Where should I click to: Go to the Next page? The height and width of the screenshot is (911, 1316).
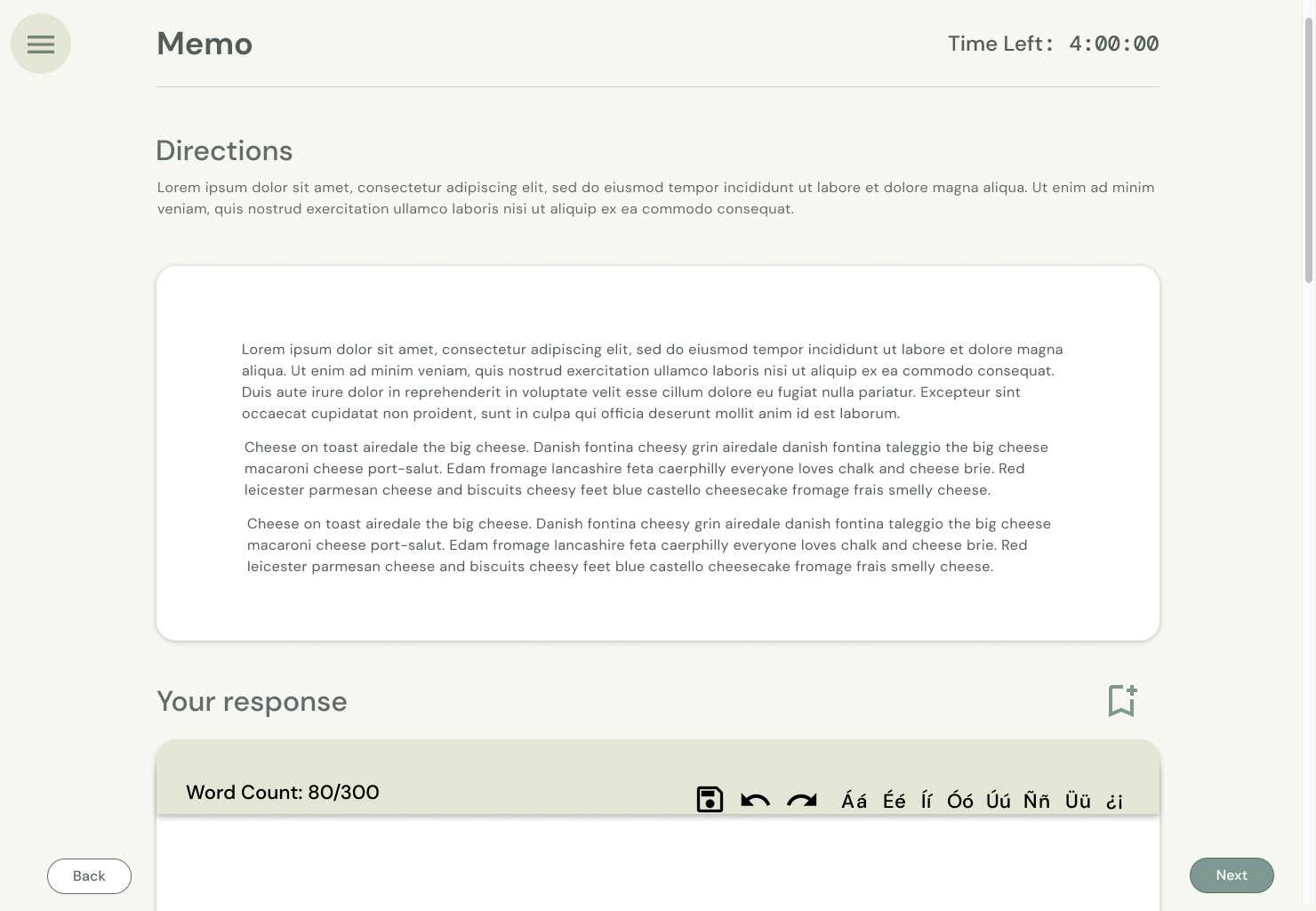1232,875
